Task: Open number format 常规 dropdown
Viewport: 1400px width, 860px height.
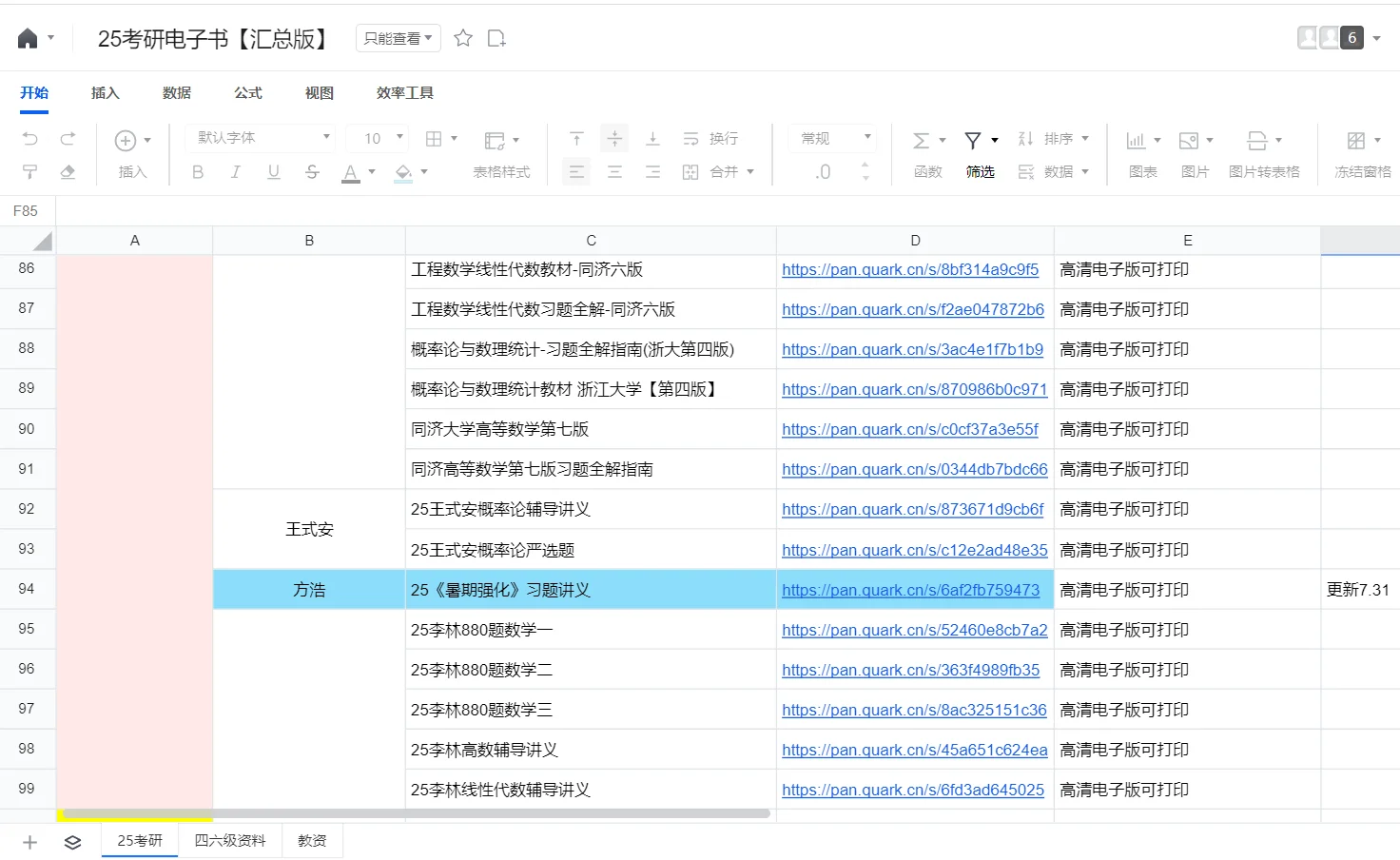Action: pos(831,138)
